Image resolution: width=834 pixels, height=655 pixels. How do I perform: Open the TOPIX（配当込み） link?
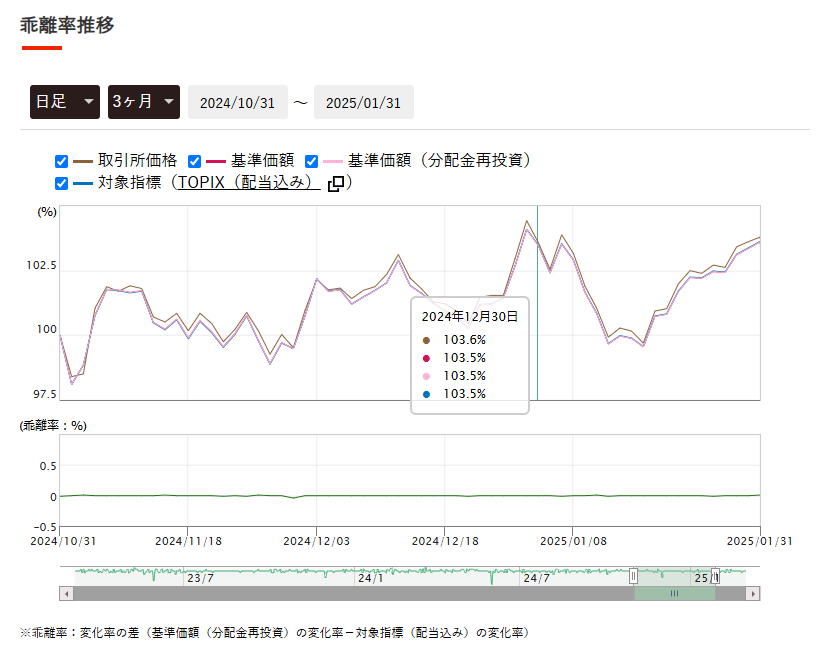(x=248, y=184)
